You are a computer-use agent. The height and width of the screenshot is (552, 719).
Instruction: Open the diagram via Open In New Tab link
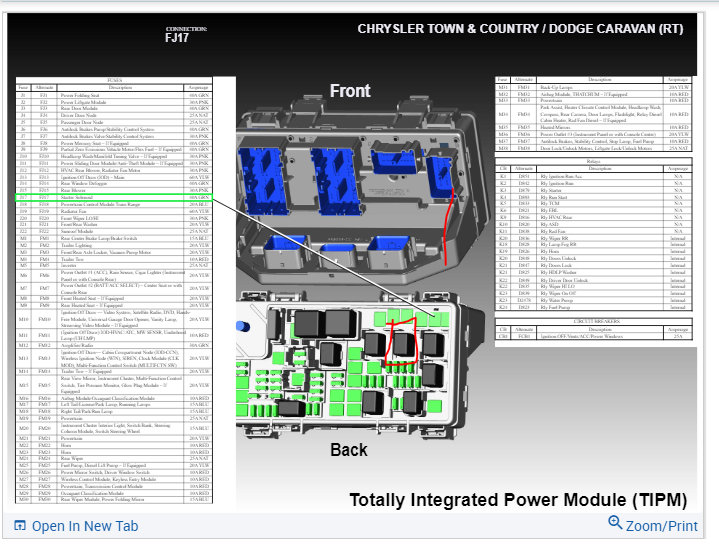pos(85,526)
